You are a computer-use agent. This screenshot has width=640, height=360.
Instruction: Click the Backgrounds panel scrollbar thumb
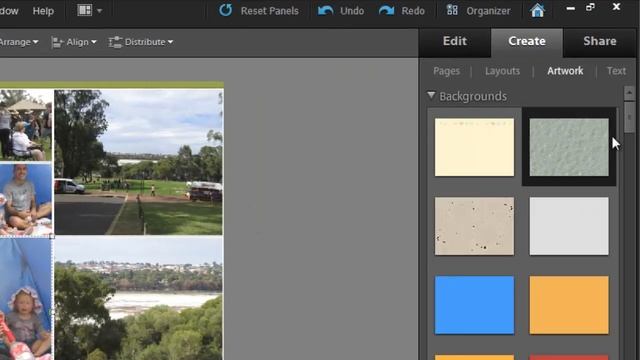(629, 117)
